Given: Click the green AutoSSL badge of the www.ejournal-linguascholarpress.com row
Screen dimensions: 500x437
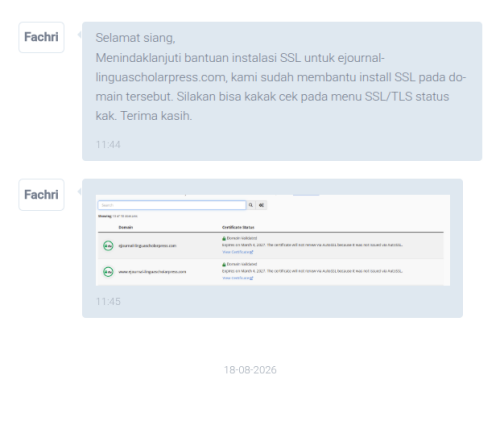Looking at the screenshot, I should point(108,272).
